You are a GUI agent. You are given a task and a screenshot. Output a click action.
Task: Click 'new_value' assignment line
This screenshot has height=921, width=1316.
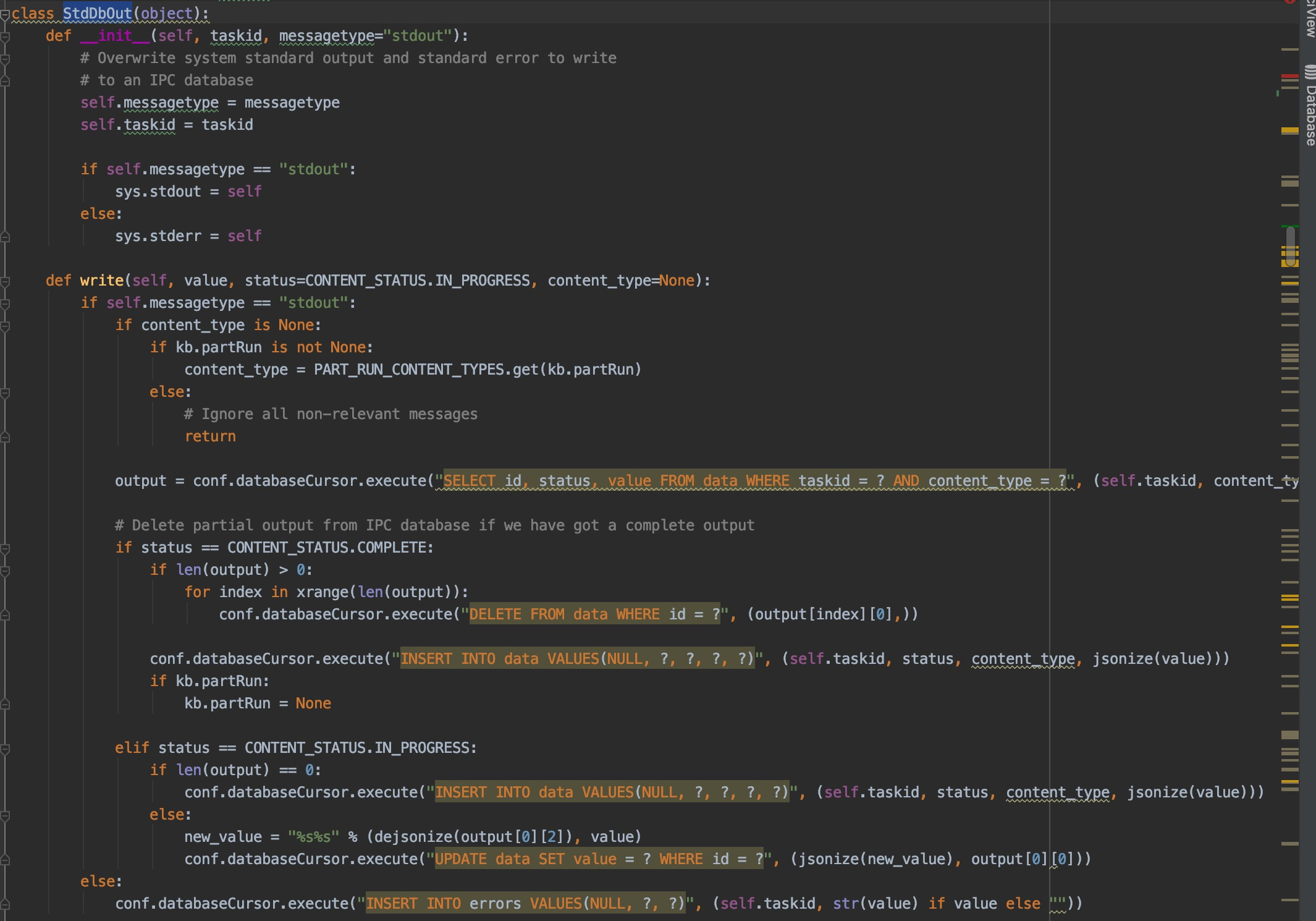(x=413, y=837)
